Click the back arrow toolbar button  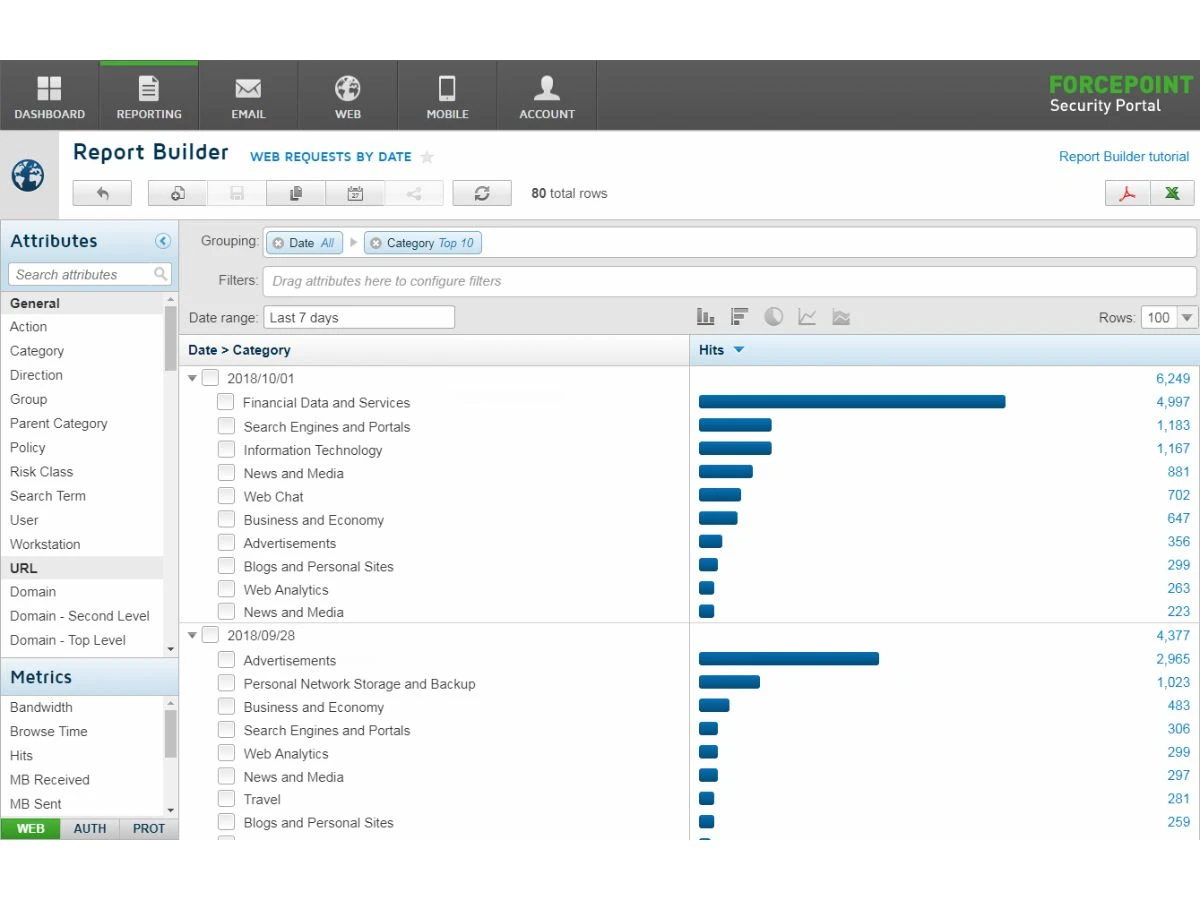coord(103,193)
